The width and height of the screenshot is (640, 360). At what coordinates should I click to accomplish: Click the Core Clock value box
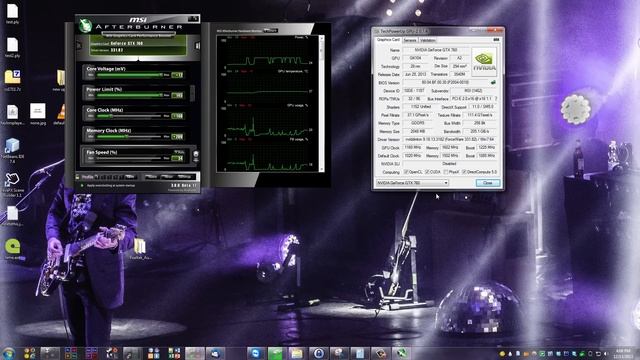coord(178,116)
